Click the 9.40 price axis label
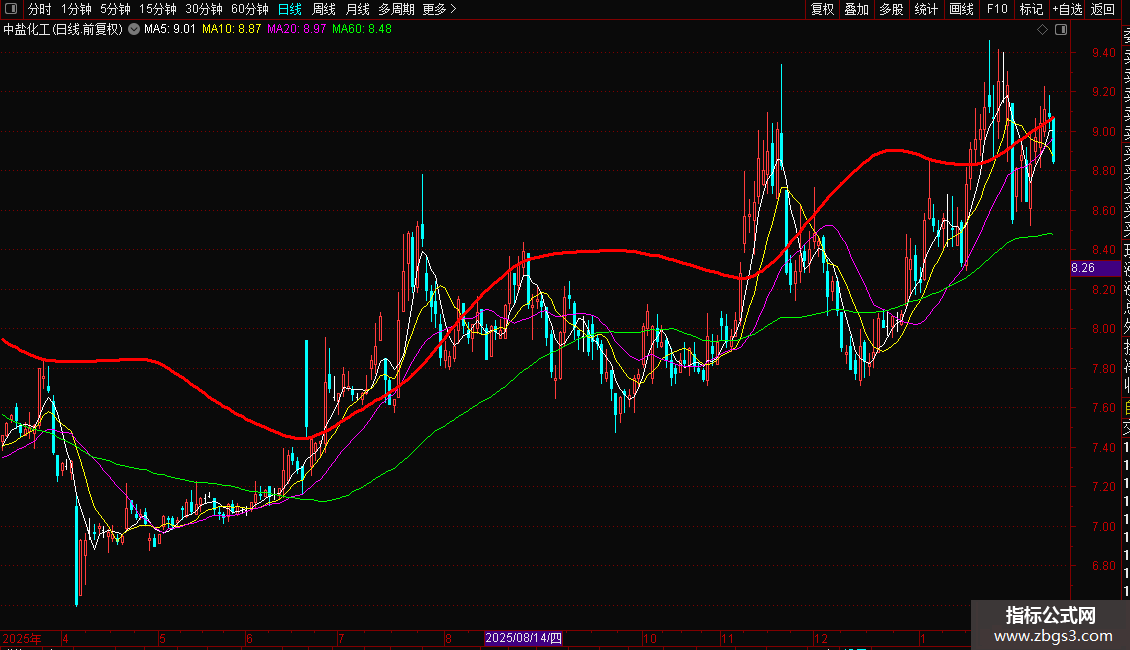This screenshot has width=1130, height=650. pos(1103,53)
